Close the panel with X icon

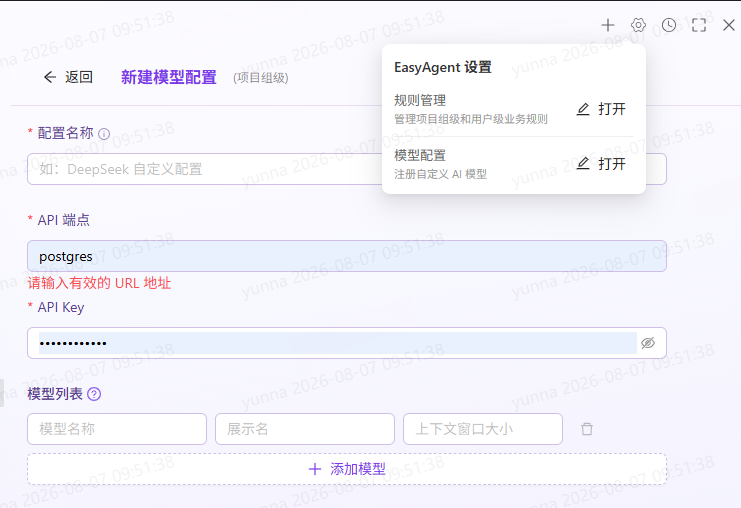pyautogui.click(x=729, y=25)
